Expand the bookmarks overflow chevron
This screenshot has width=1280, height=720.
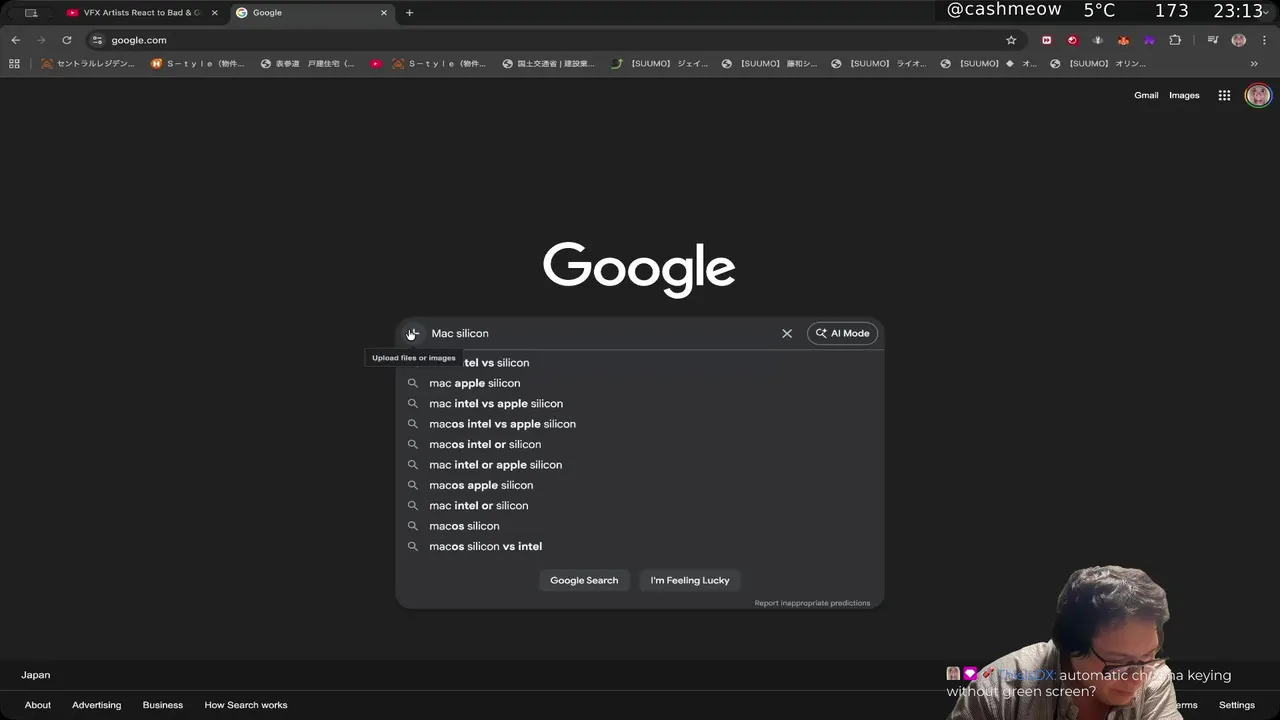pos(1254,63)
